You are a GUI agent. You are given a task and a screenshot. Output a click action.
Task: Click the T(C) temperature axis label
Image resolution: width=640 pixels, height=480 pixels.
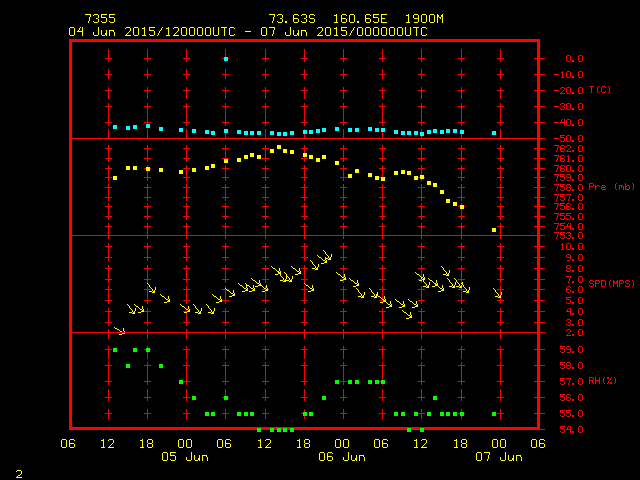pyautogui.click(x=600, y=89)
